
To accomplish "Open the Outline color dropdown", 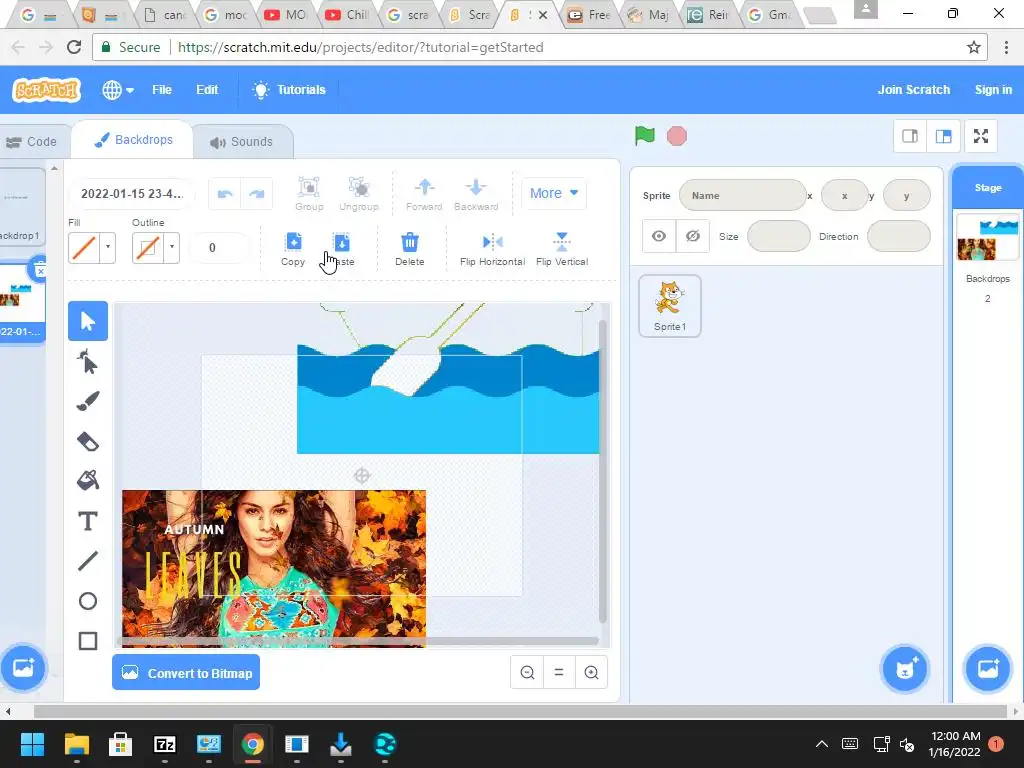I will pos(172,248).
